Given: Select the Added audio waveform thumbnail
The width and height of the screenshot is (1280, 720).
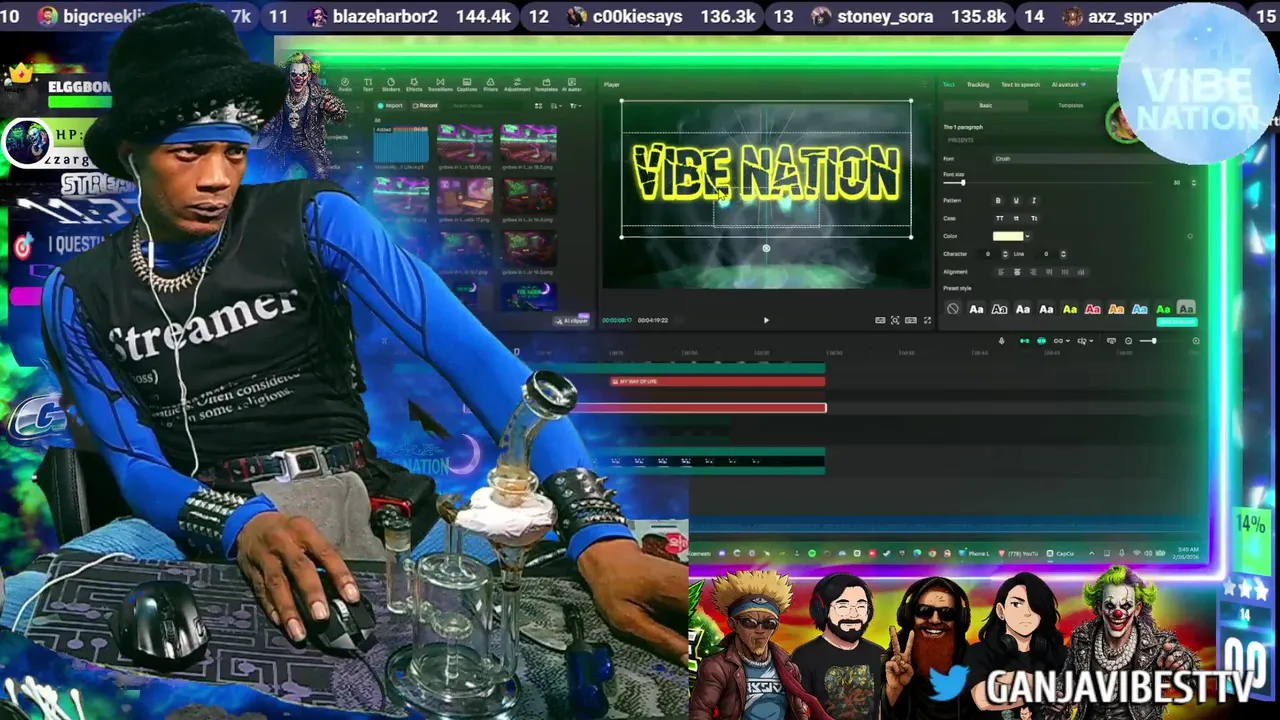Looking at the screenshot, I should [400, 145].
